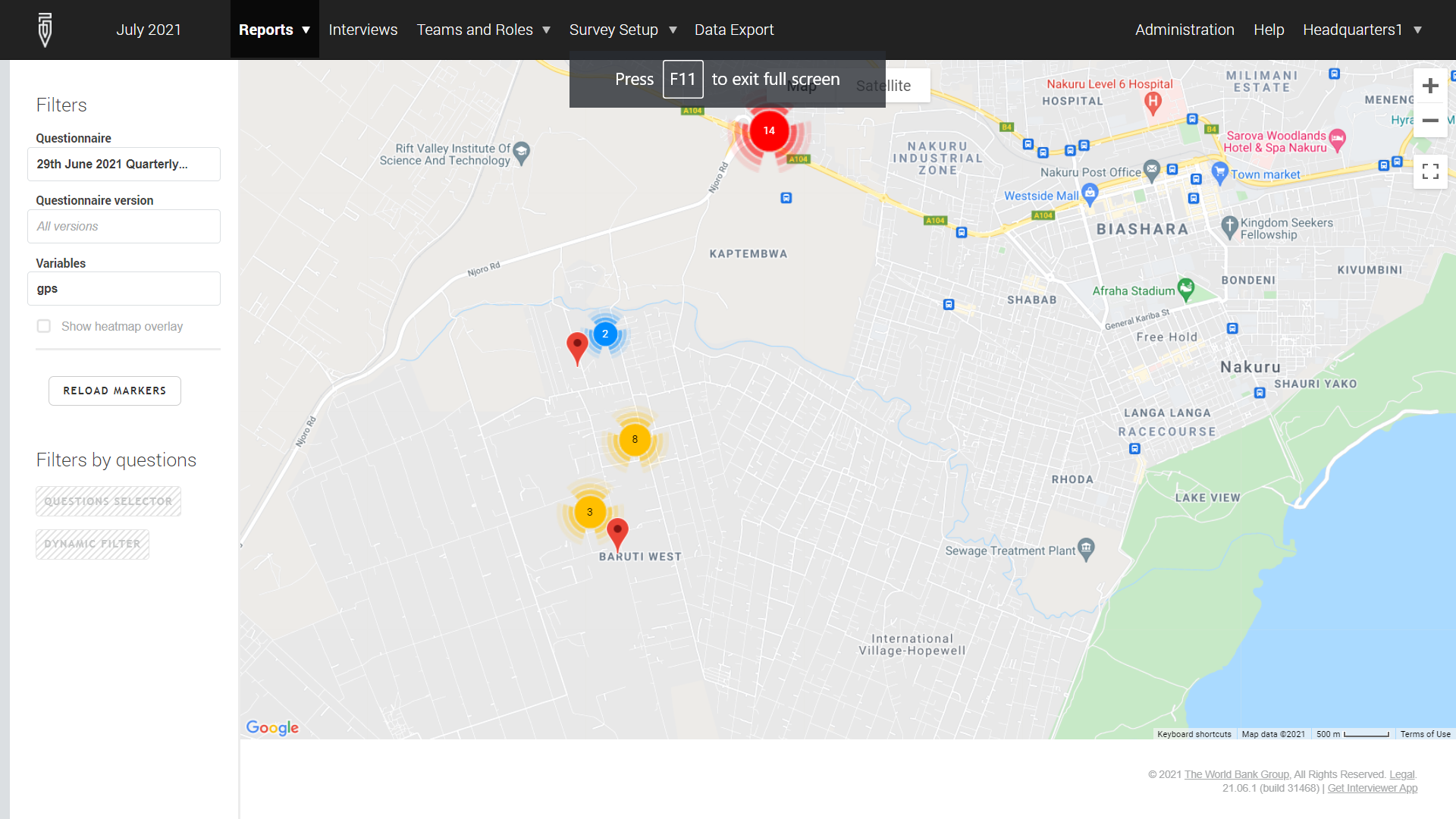Switch the map to Map view
Viewport: 1456px width, 819px height.
802,85
